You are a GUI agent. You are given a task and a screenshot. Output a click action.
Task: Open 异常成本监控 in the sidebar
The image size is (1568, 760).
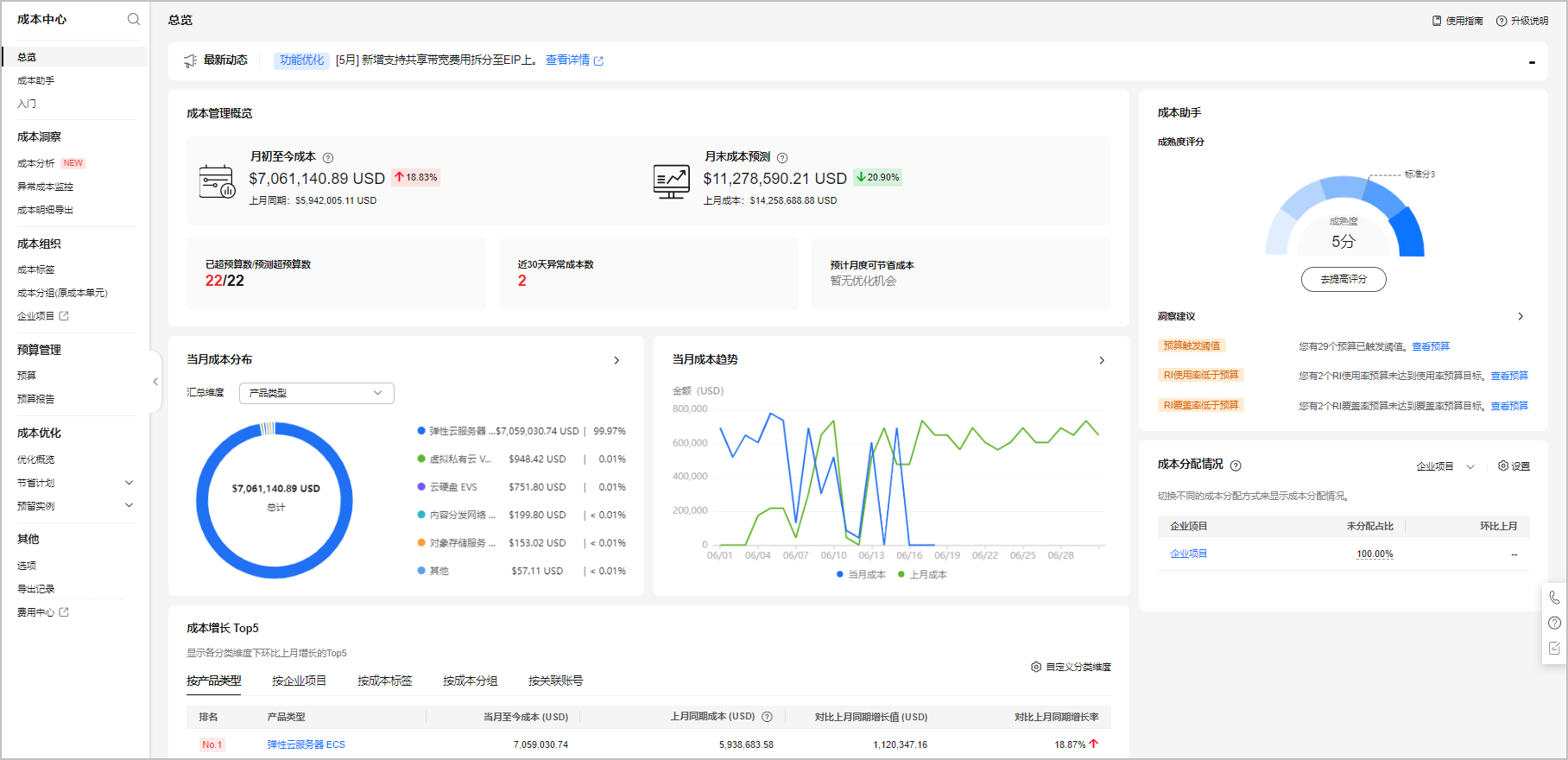(46, 187)
